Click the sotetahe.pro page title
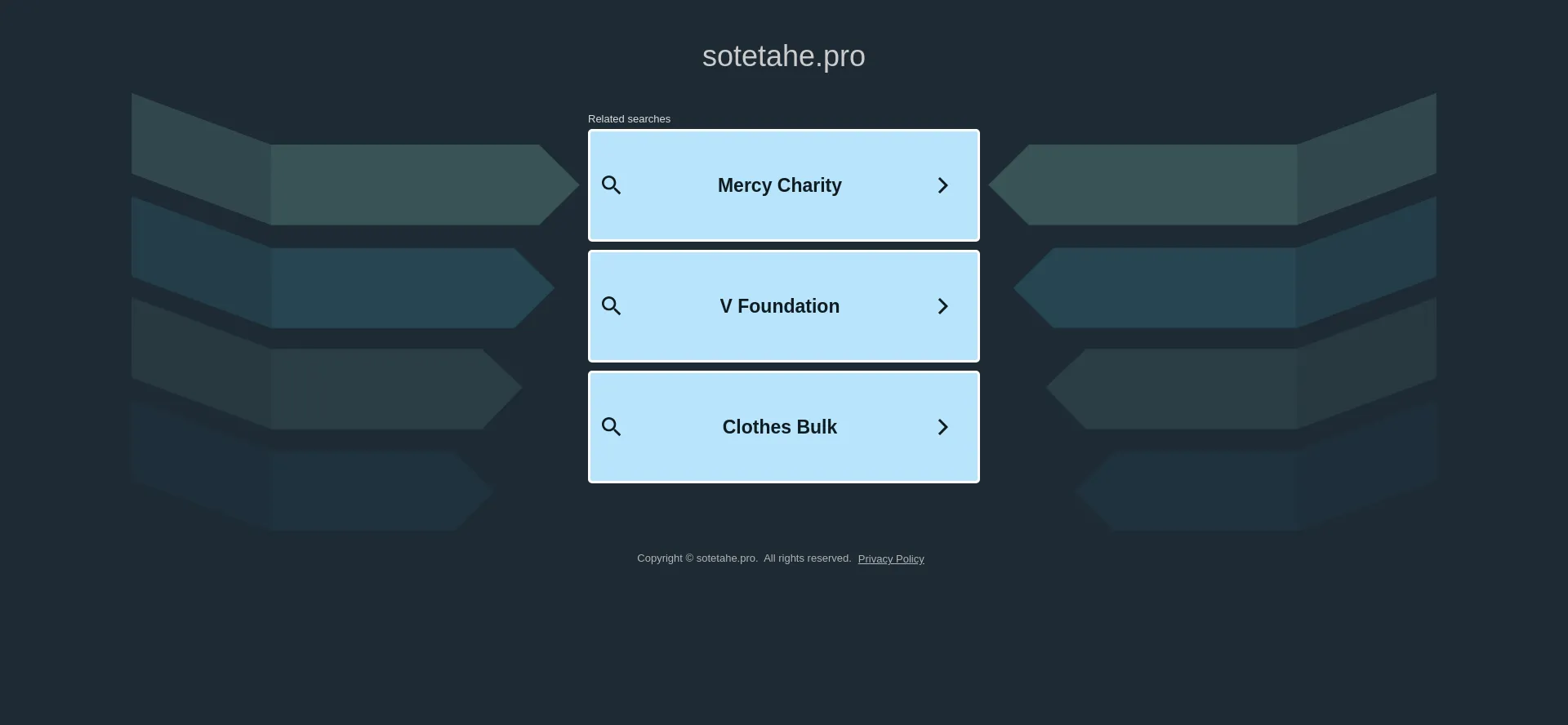Image resolution: width=1568 pixels, height=725 pixels. 783,56
